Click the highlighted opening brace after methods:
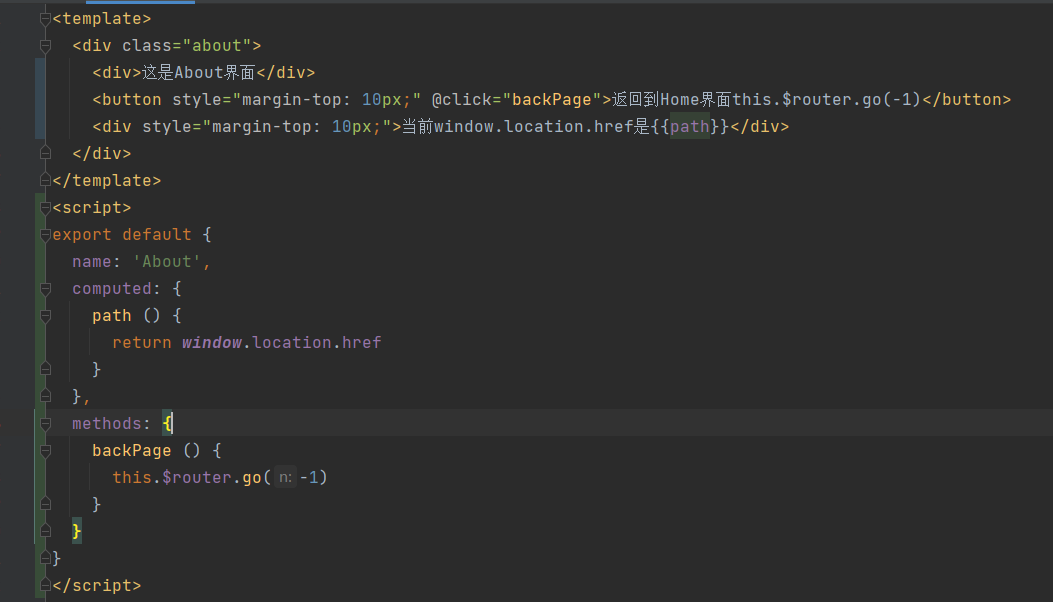This screenshot has height=602, width=1053. [167, 423]
